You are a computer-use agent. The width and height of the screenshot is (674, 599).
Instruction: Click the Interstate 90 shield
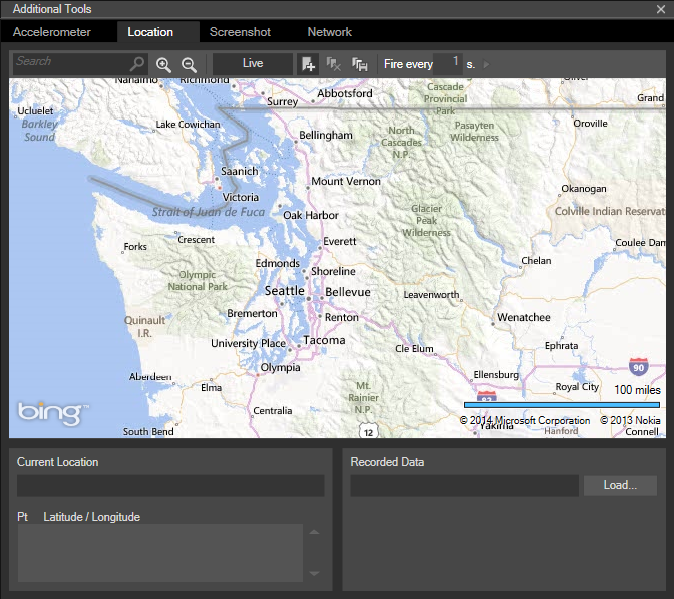click(638, 367)
